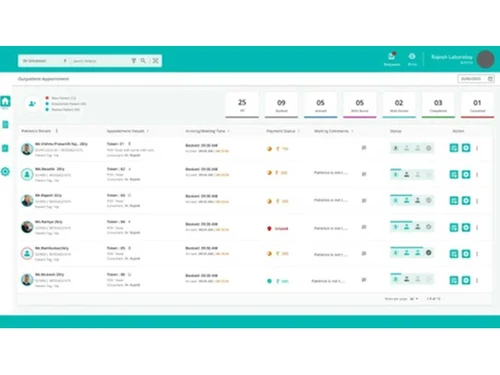
Task: Click first patient's profile photo
Action: point(27,149)
